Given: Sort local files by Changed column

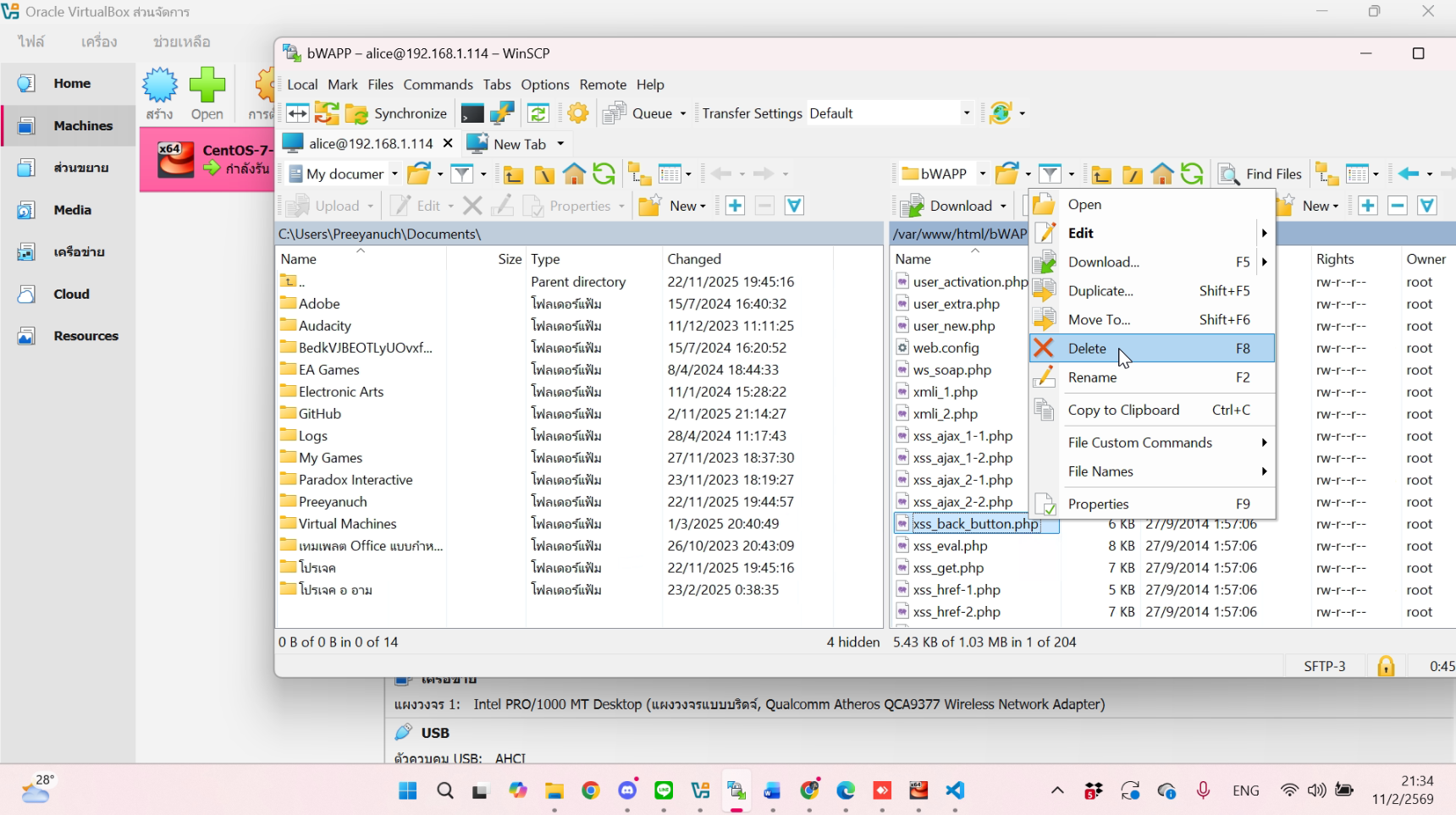Looking at the screenshot, I should click(x=694, y=259).
